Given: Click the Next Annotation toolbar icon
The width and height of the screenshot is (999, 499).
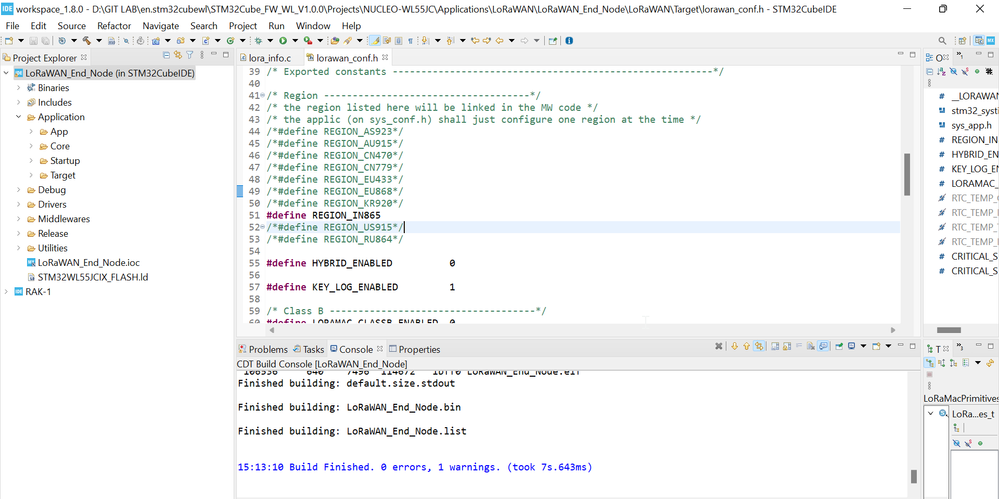Looking at the screenshot, I should (x=425, y=40).
